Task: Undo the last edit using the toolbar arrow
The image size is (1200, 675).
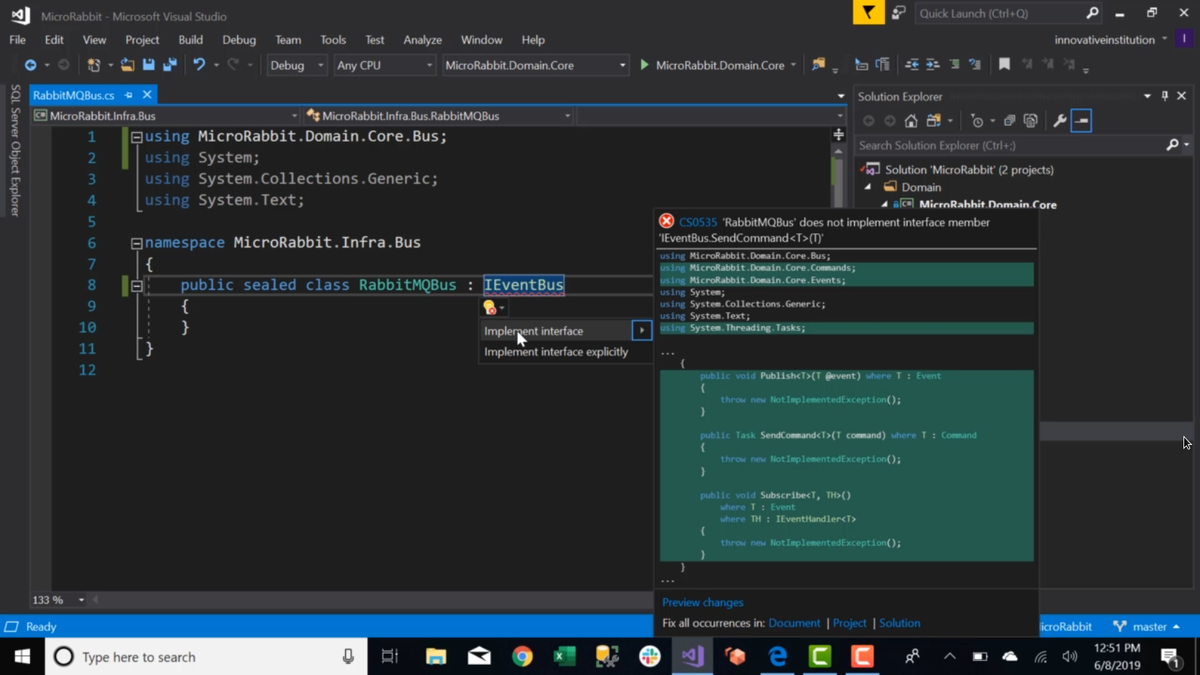Action: coord(199,65)
